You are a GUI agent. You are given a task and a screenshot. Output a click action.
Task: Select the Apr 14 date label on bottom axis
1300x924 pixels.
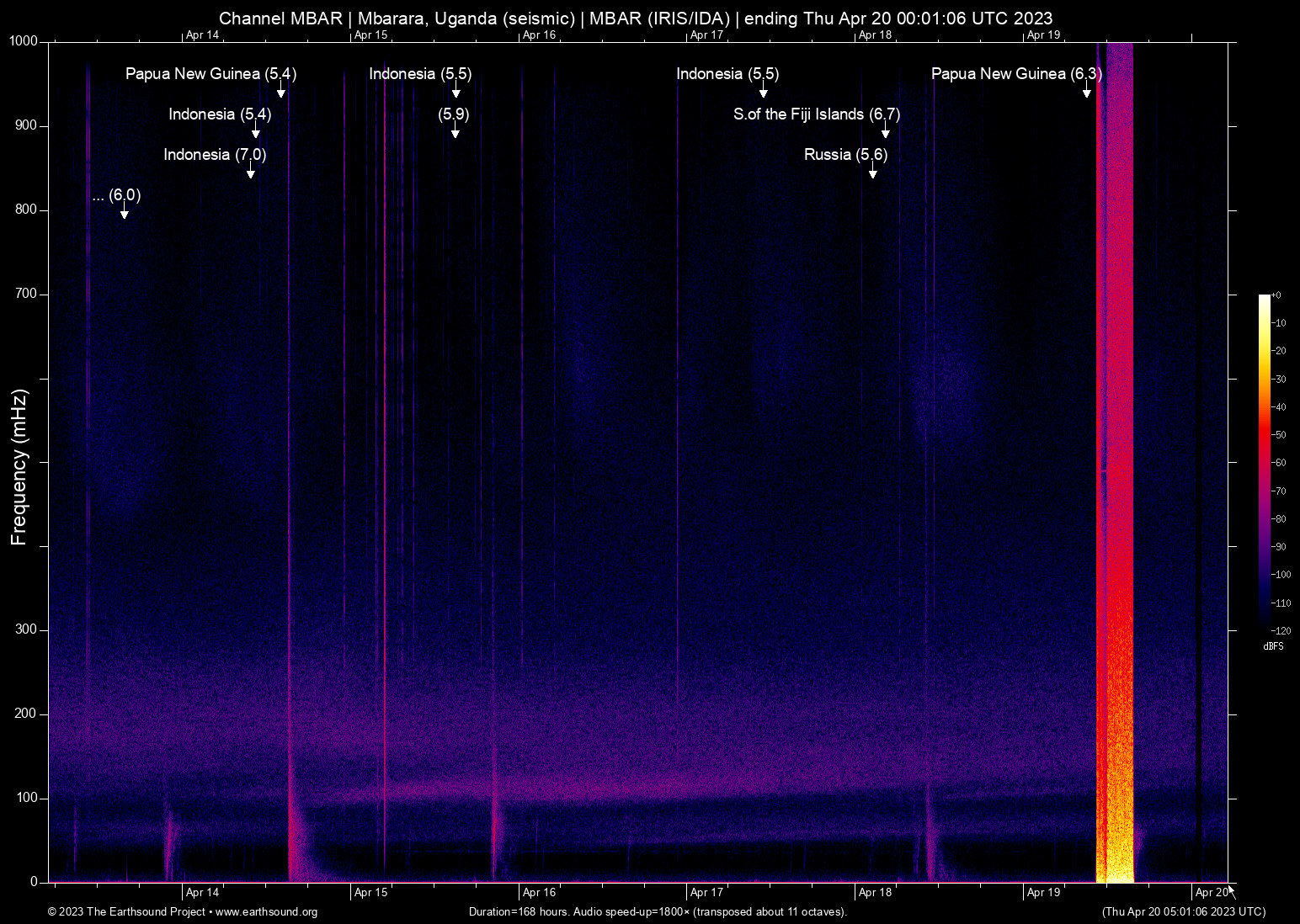(x=201, y=892)
